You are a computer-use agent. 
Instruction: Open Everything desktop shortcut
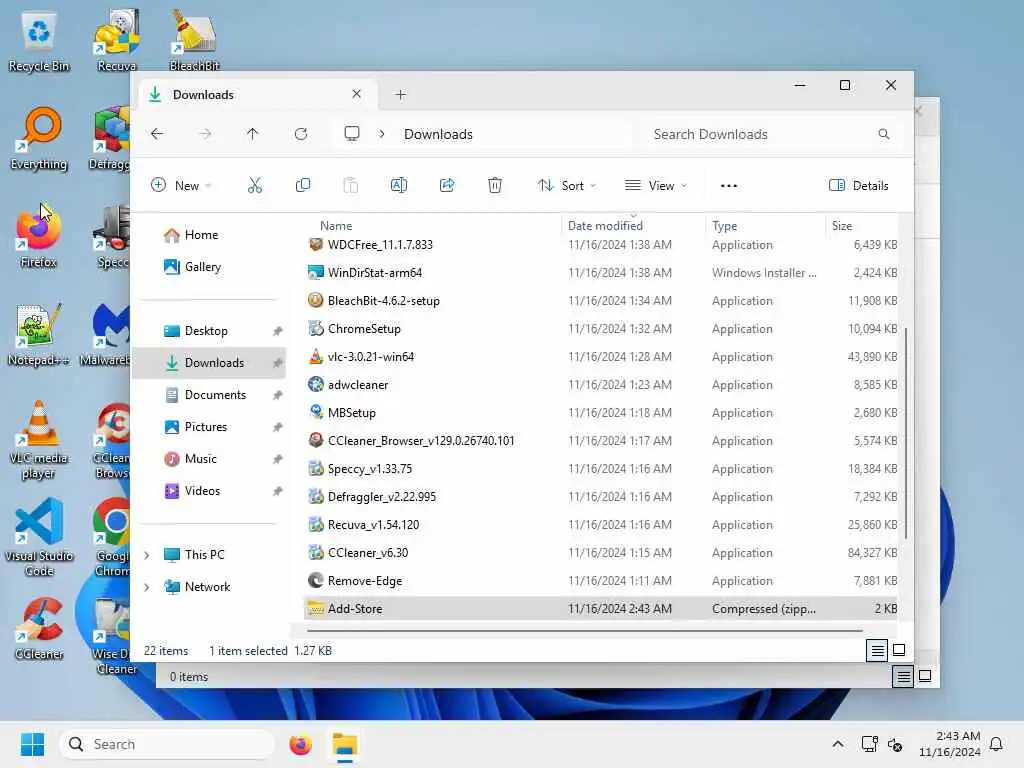click(x=39, y=138)
